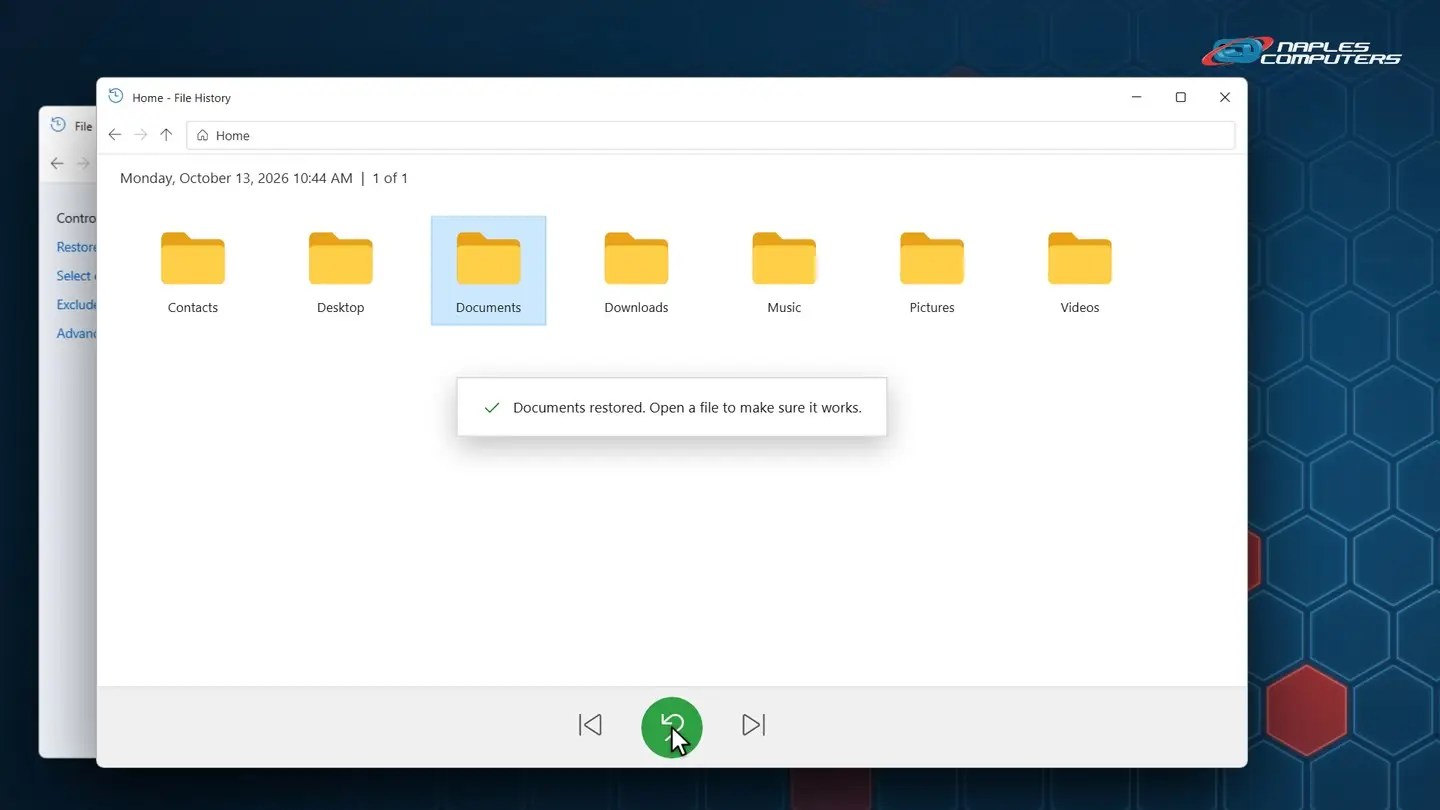The width and height of the screenshot is (1440, 810).
Task: Close the Home - File History window
Action: [x=1225, y=97]
